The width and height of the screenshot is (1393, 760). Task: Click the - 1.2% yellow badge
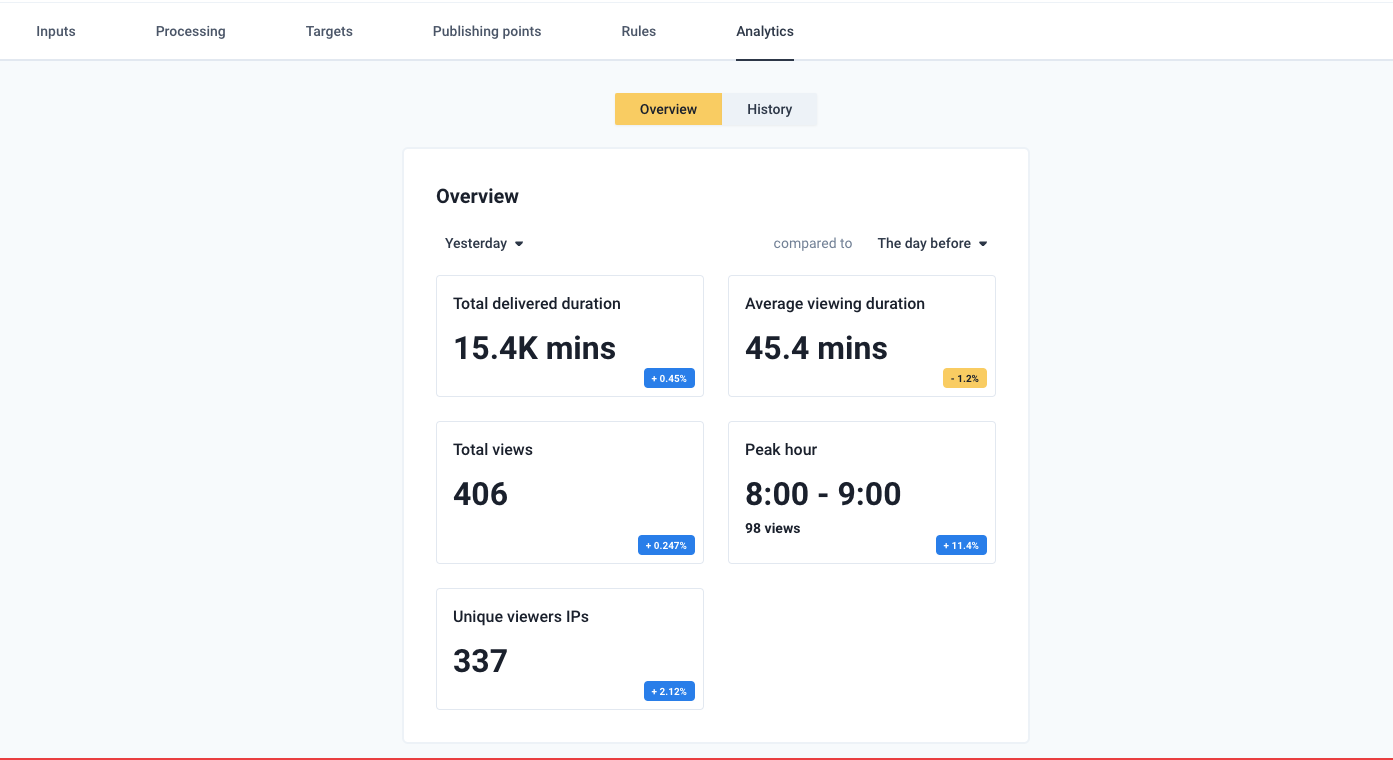965,379
